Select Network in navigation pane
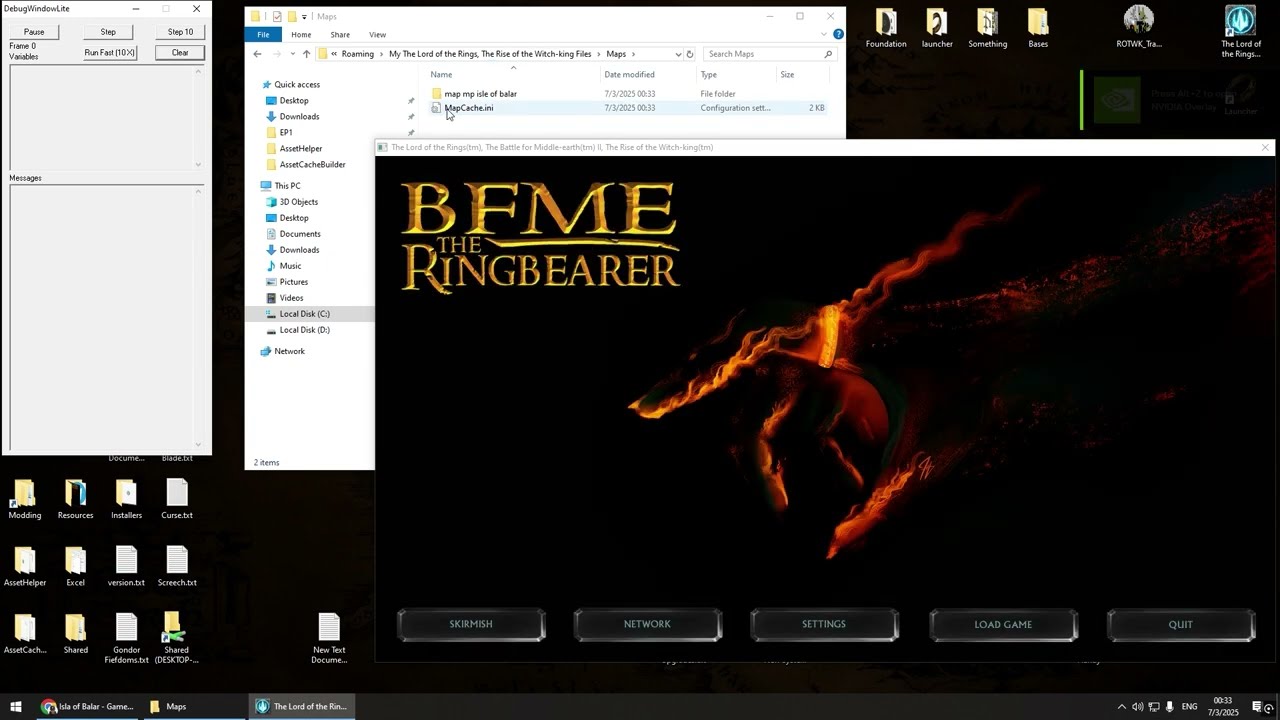This screenshot has height=720, width=1280. [x=289, y=352]
